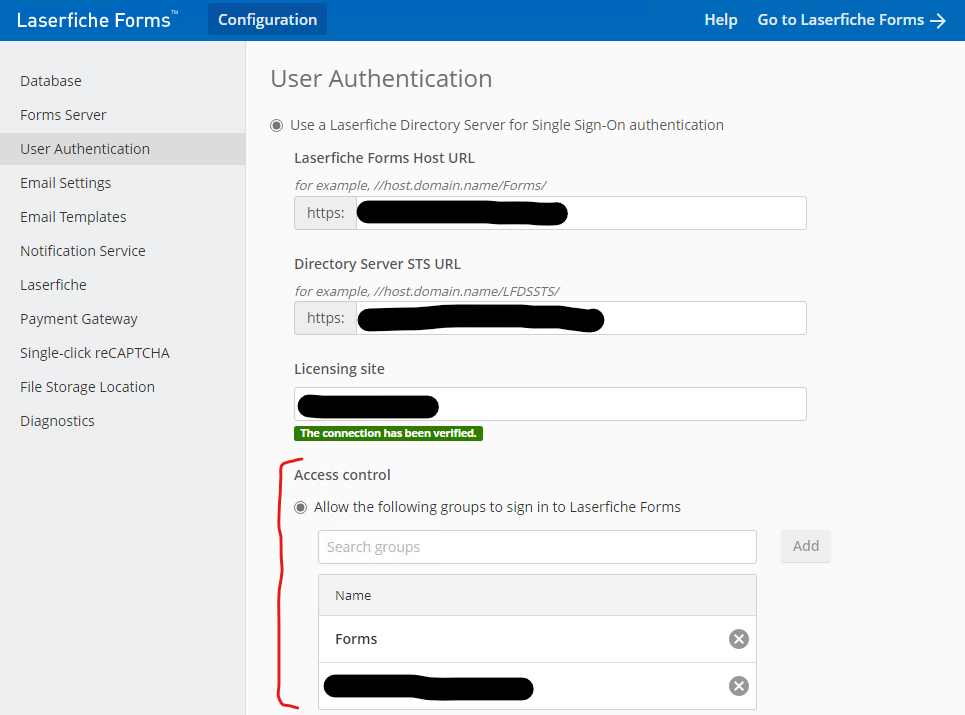
Task: Open Notification Service settings
Action: click(82, 251)
